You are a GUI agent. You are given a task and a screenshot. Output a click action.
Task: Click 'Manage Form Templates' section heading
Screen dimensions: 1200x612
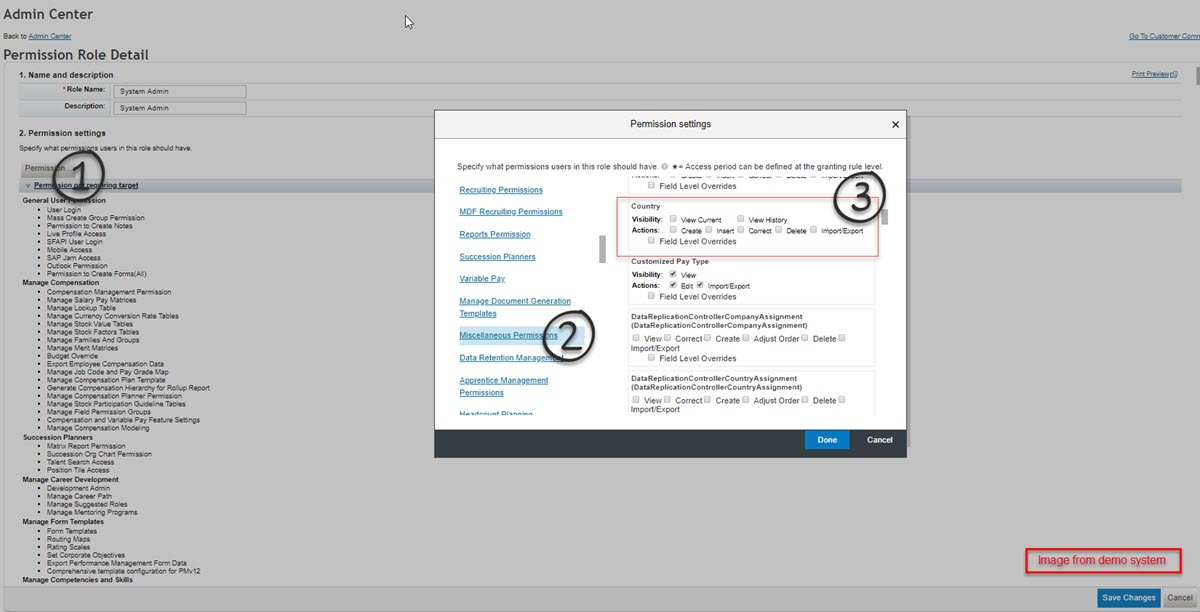pyautogui.click(x=64, y=521)
